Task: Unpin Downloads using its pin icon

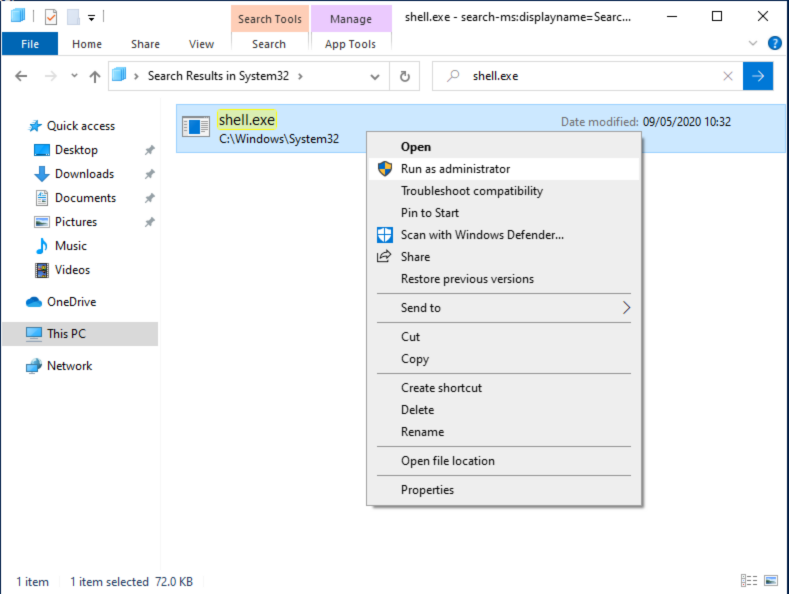Action: (x=149, y=174)
